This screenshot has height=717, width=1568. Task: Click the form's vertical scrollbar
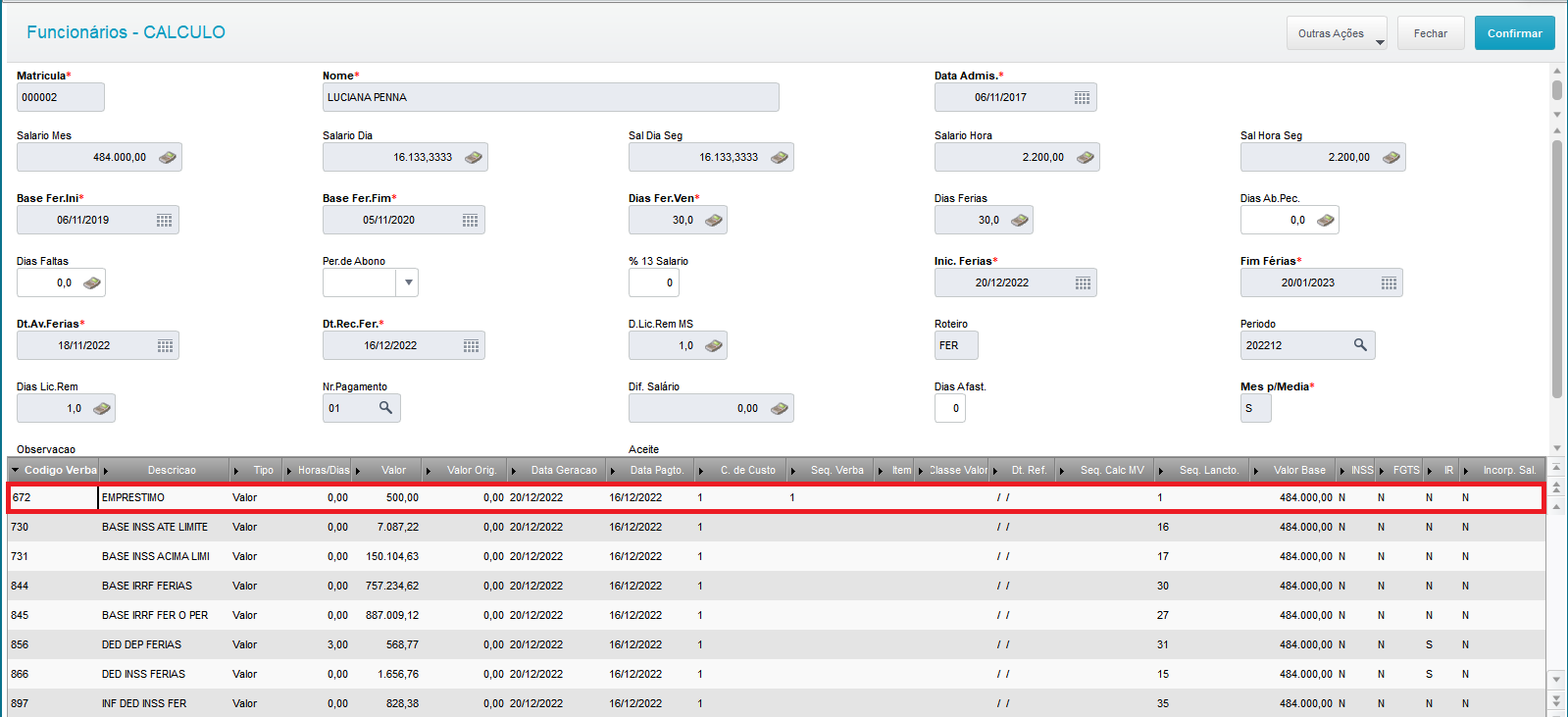tap(1557, 269)
